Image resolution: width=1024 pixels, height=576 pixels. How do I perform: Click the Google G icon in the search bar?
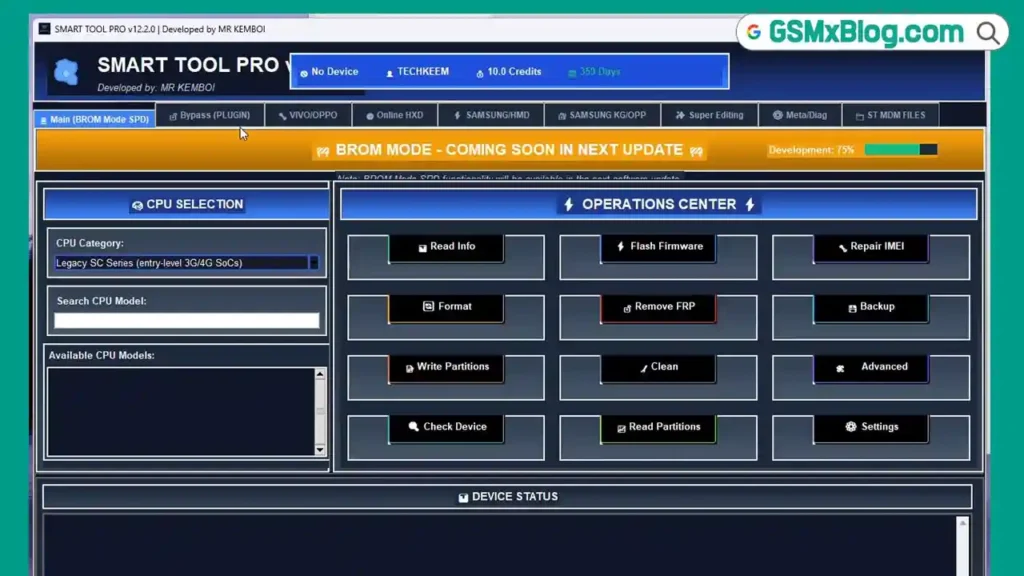pyautogui.click(x=754, y=32)
